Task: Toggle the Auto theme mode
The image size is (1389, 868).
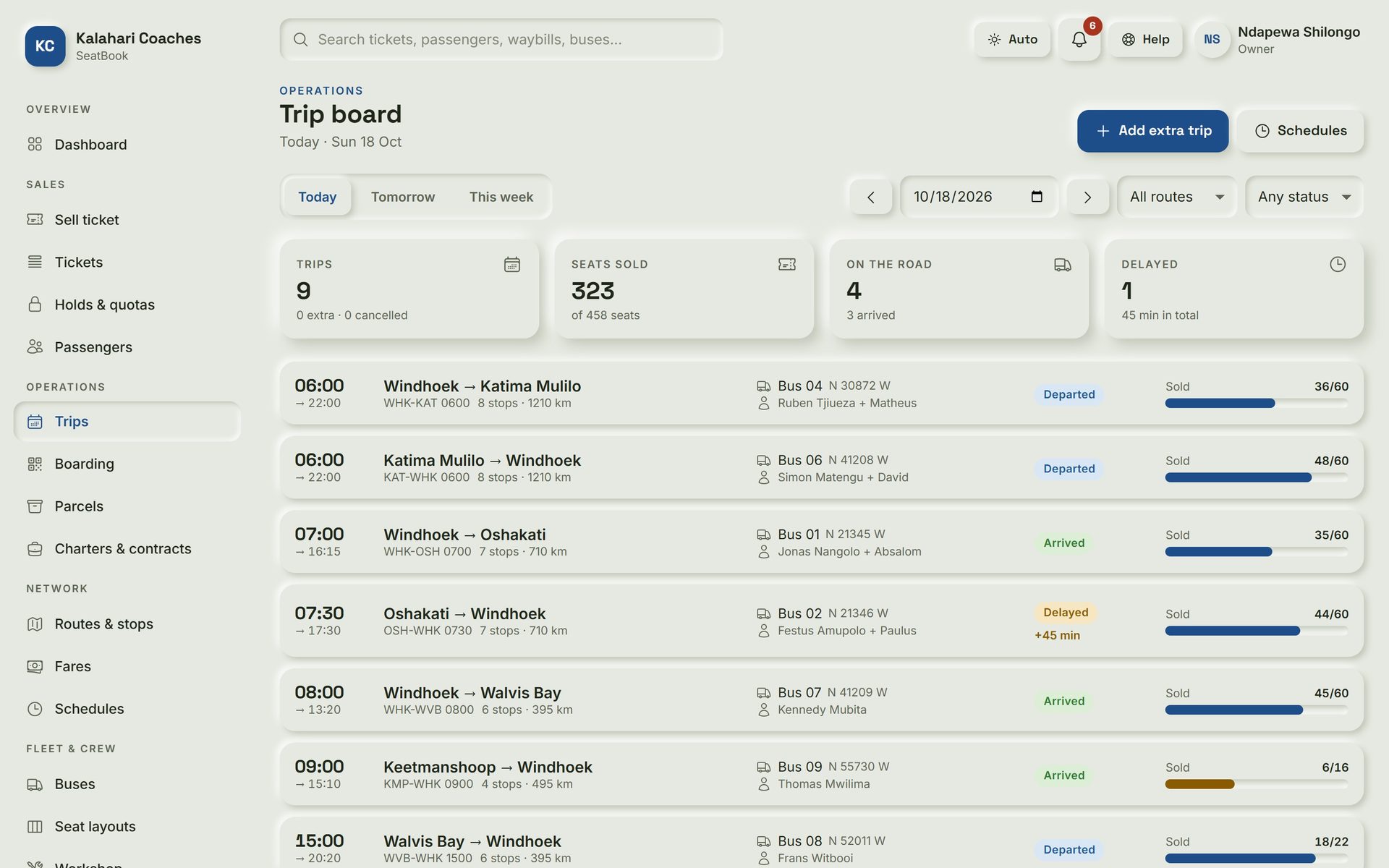Action: 1012,40
